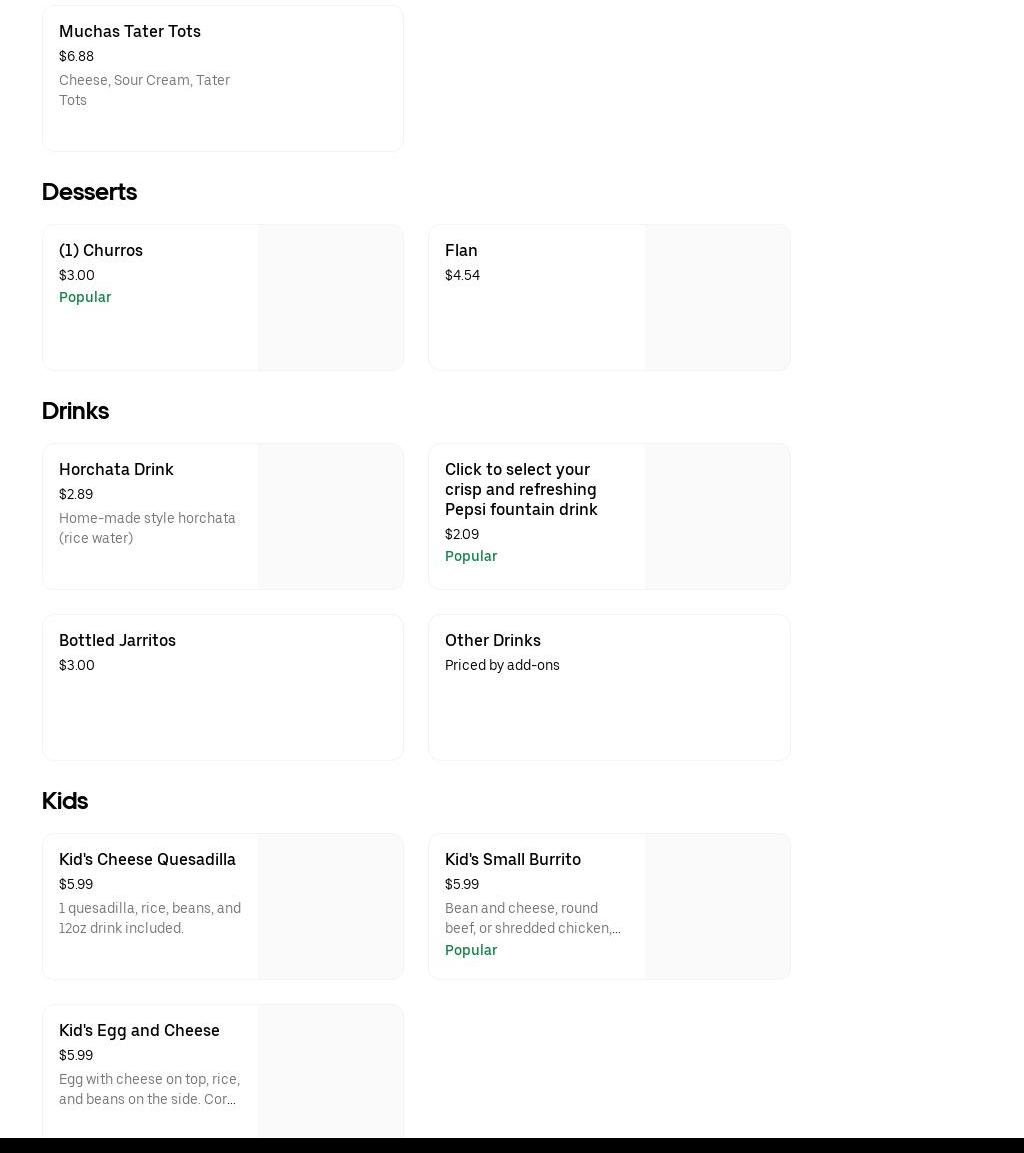Click the Kids section heading
The width and height of the screenshot is (1024, 1153).
pos(65,801)
